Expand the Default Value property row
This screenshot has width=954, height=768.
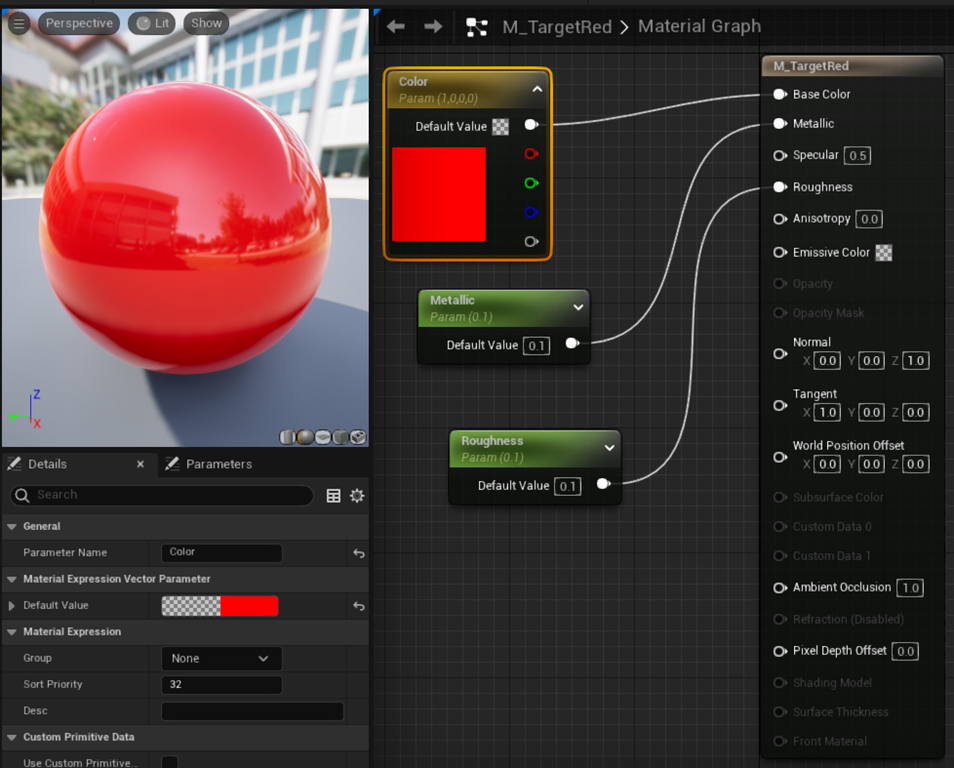[12, 606]
